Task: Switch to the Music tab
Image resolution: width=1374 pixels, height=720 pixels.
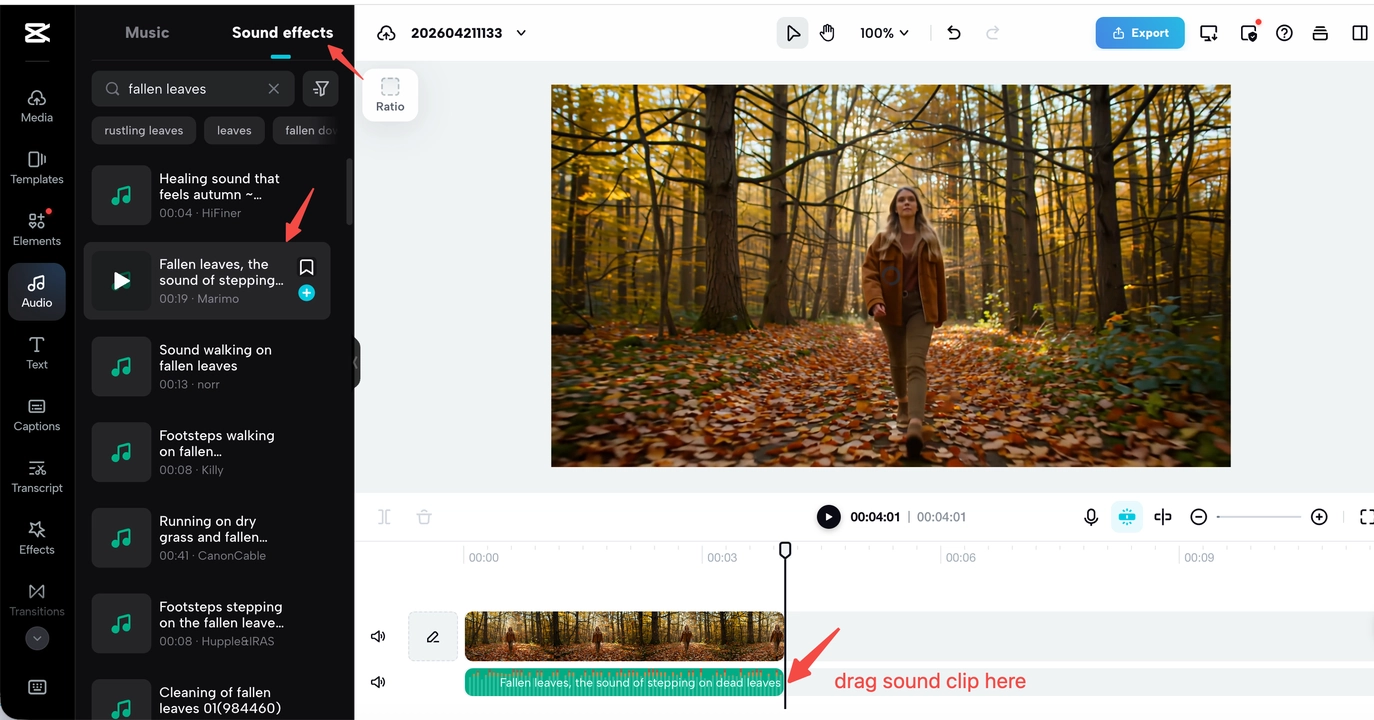Action: (x=147, y=32)
